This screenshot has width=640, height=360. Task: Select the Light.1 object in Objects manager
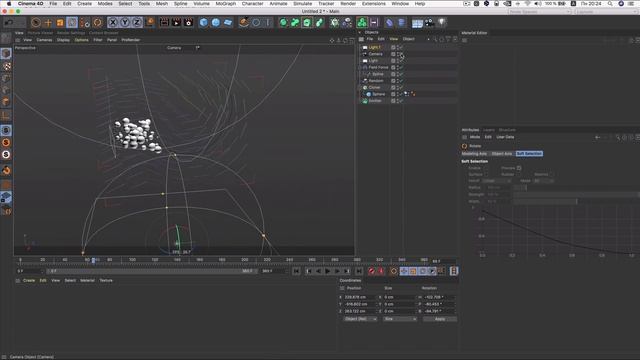374,47
